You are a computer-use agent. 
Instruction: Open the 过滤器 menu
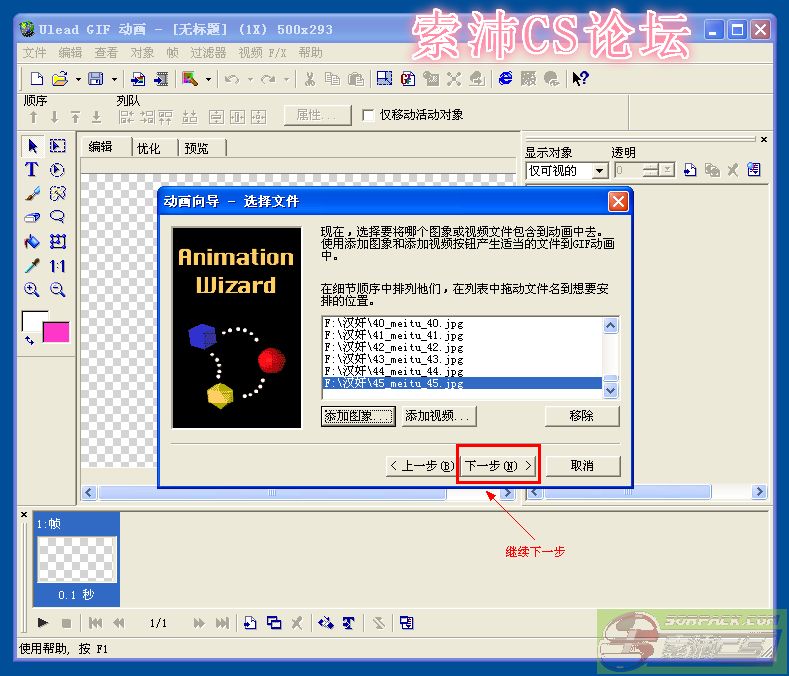[x=208, y=53]
